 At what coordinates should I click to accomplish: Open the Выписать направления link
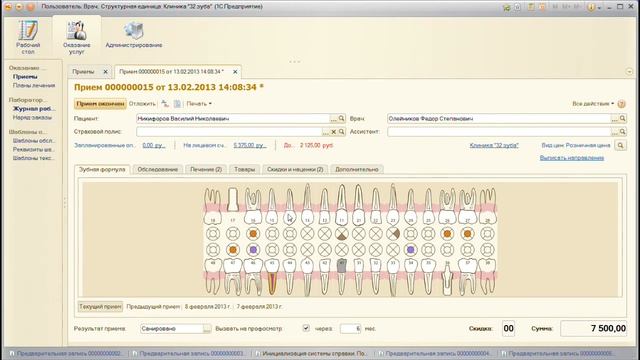pos(572,158)
